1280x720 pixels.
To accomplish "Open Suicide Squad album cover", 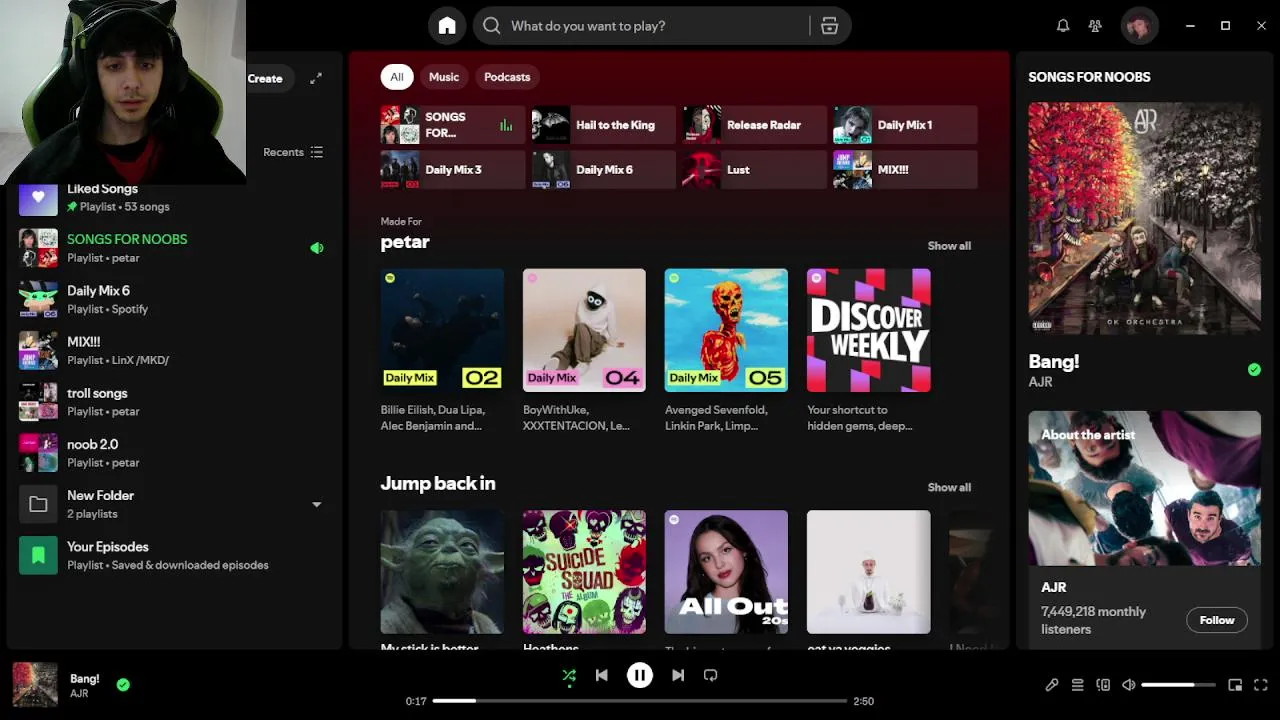I will pyautogui.click(x=584, y=572).
